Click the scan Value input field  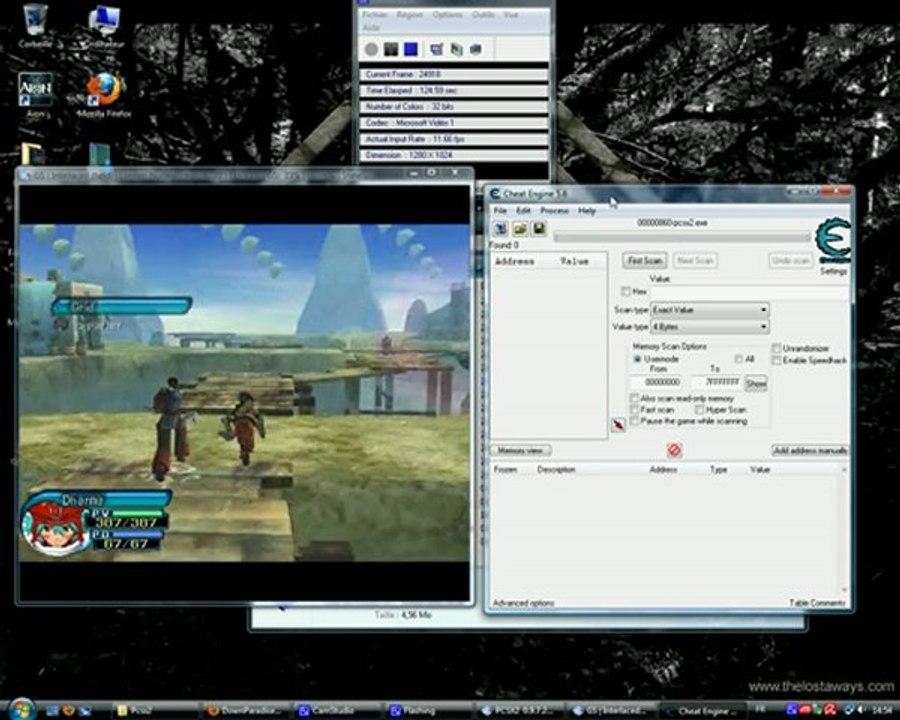749,292
